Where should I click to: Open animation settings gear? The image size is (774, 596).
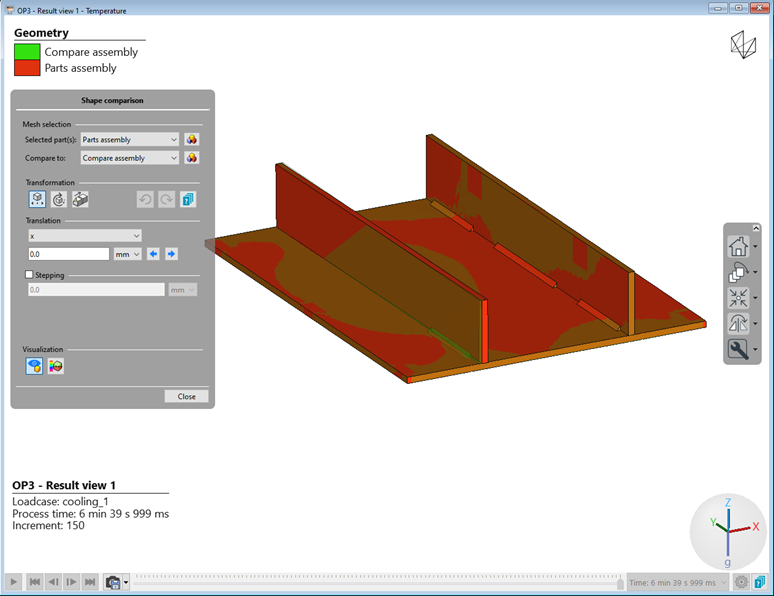[x=741, y=582]
